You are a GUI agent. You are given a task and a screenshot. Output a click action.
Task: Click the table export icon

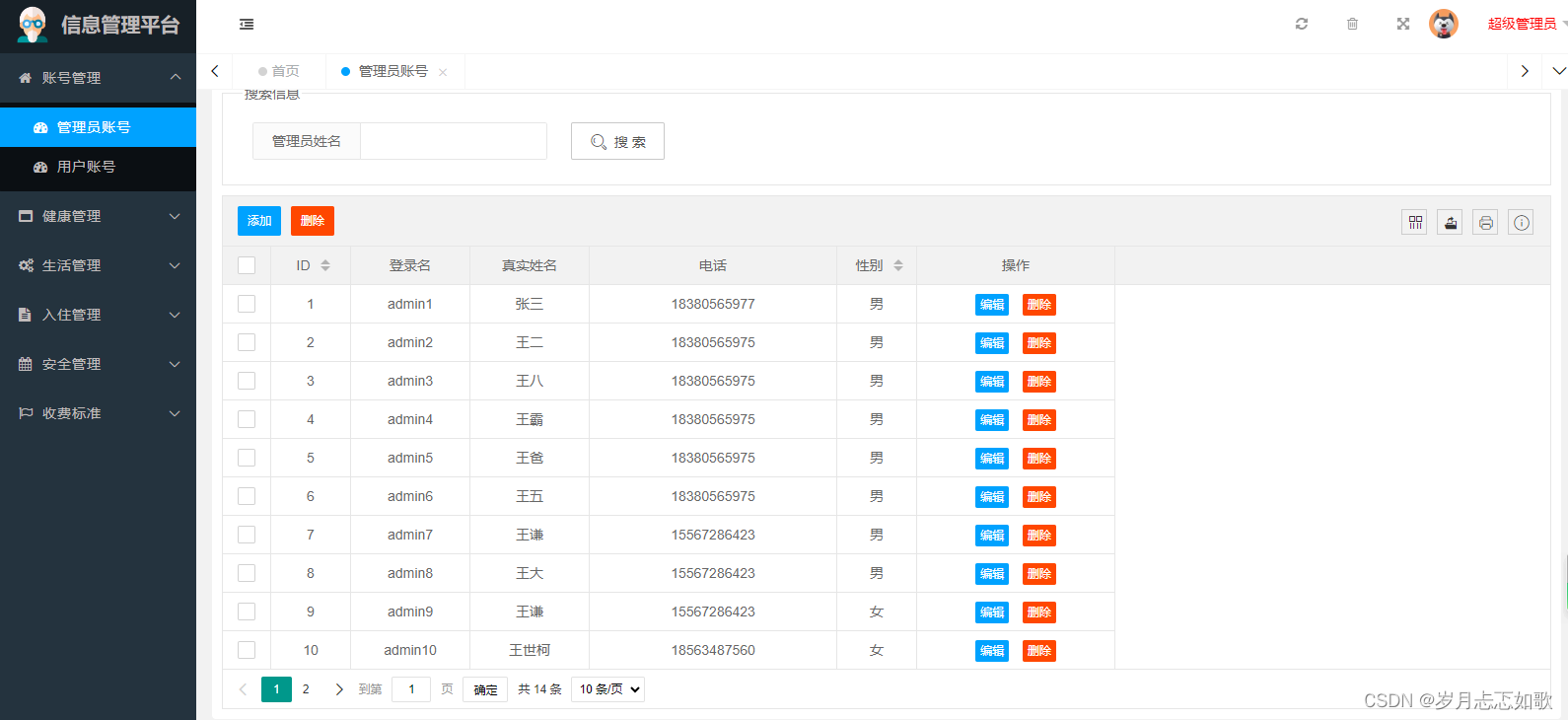tap(1451, 222)
